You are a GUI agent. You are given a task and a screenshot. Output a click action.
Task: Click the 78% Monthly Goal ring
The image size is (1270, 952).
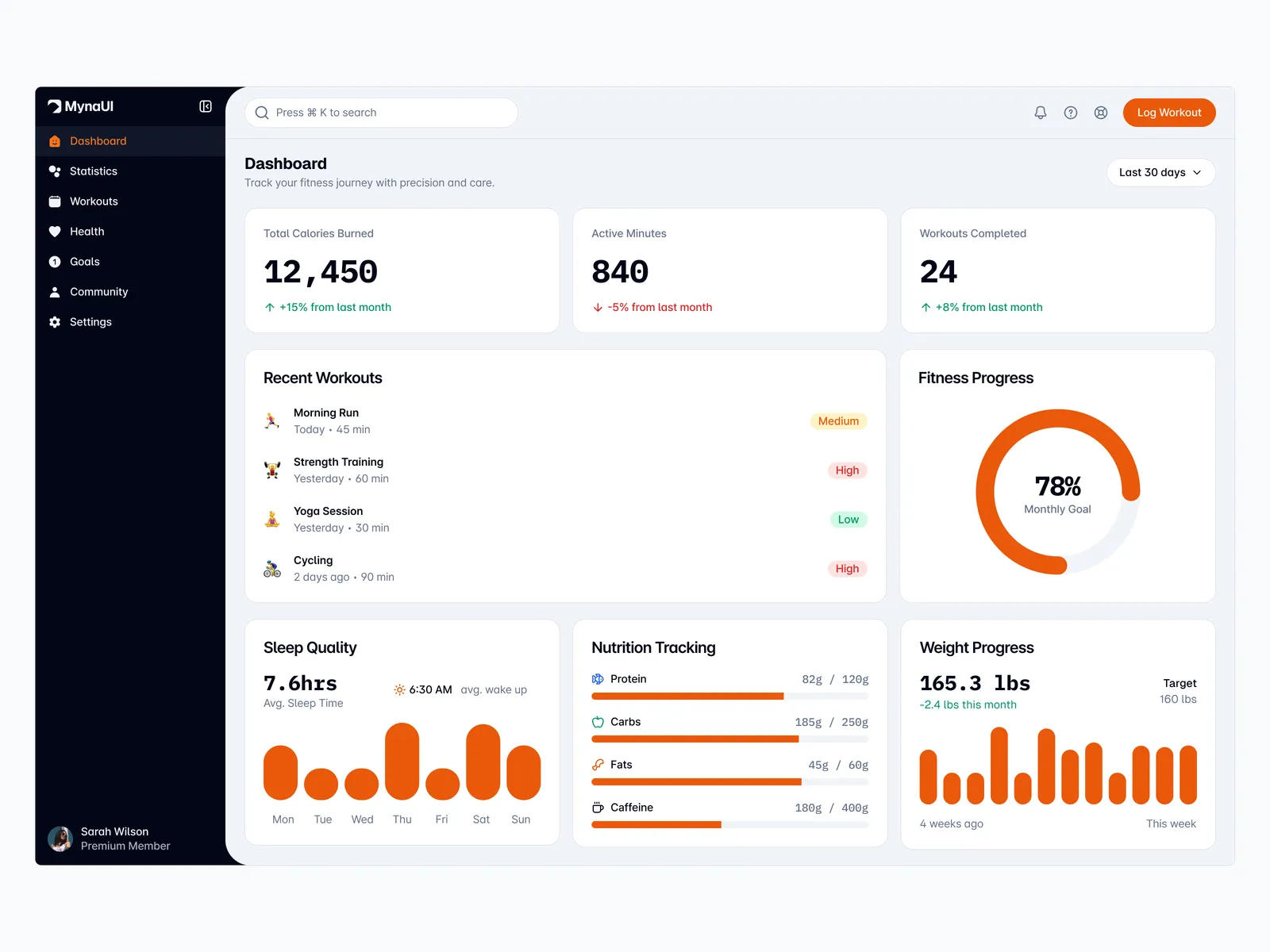[1057, 492]
